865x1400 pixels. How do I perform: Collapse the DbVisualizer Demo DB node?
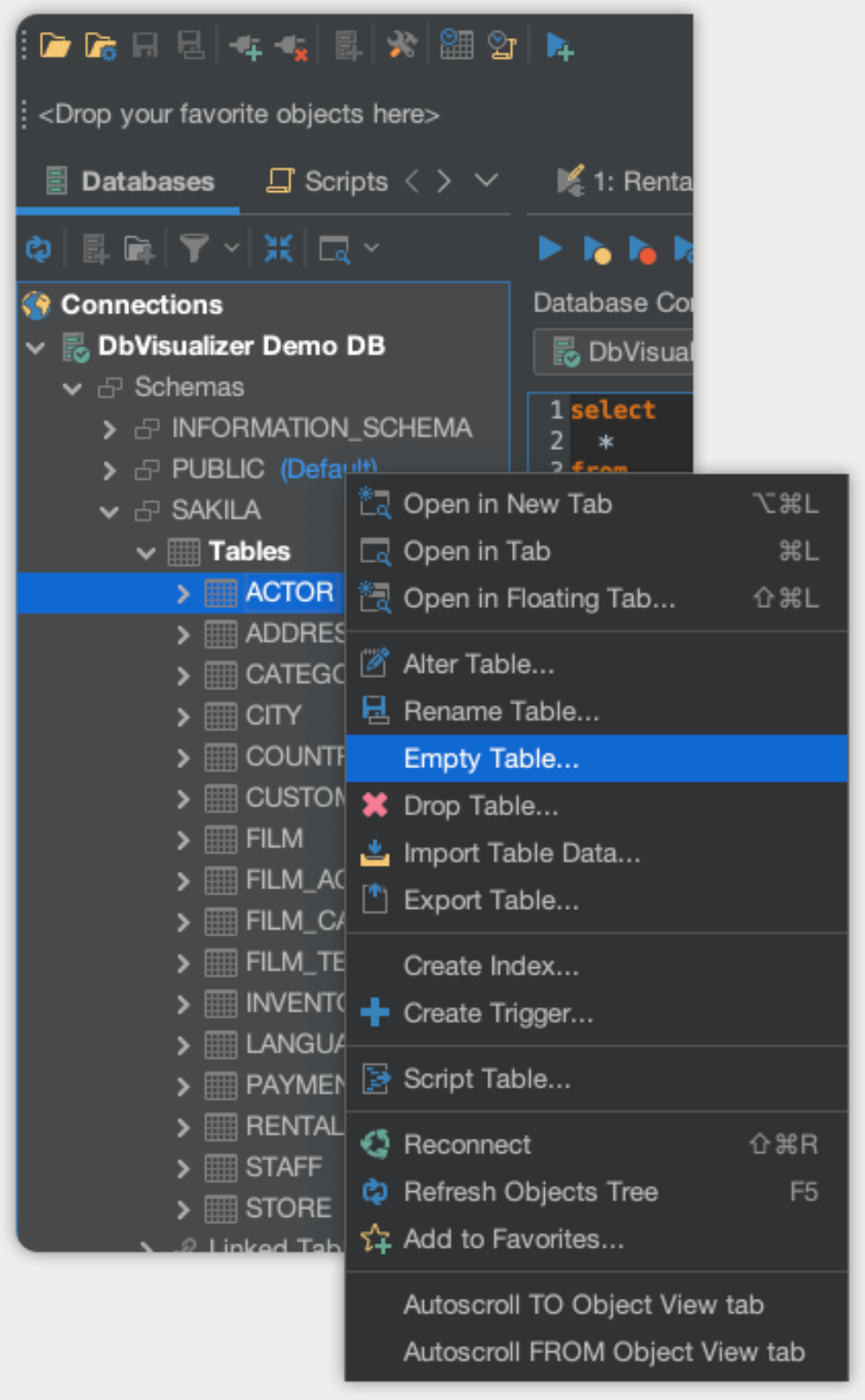[36, 347]
